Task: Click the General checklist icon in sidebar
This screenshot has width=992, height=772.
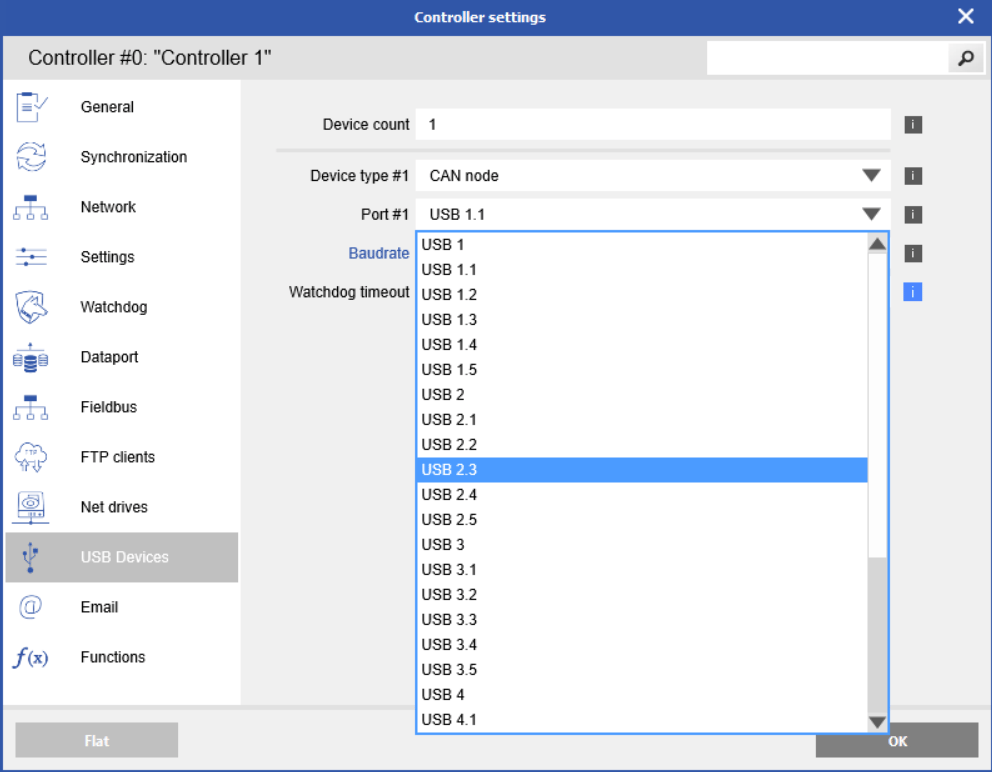Action: (x=31, y=107)
